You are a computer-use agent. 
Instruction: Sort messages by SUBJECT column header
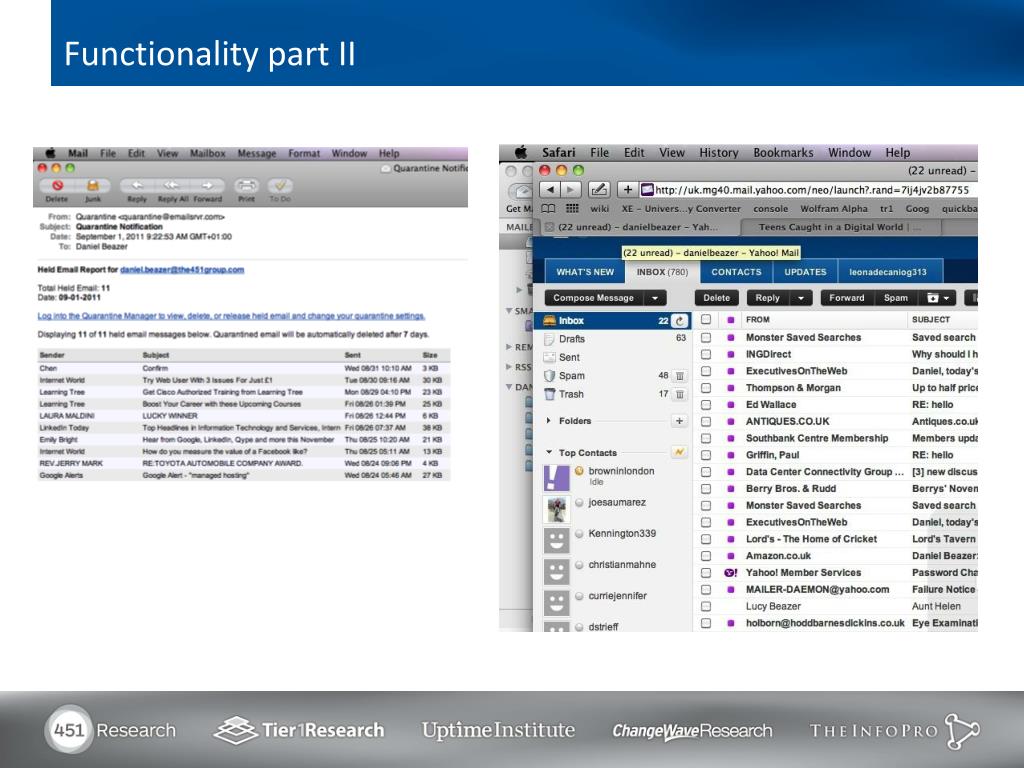coord(931,319)
